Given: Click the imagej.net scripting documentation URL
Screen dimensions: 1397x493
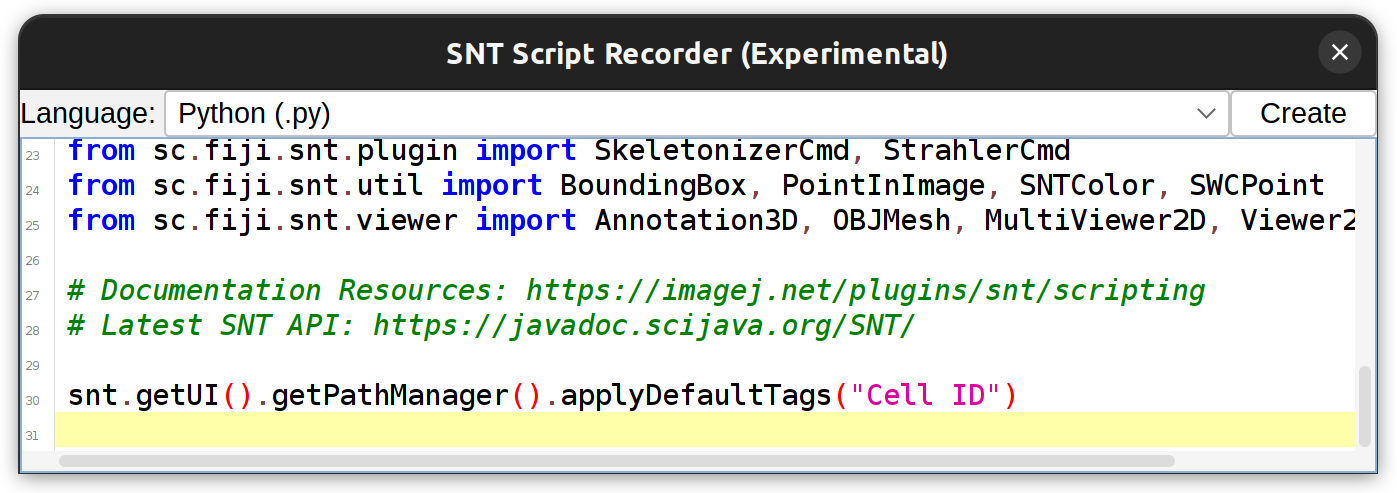Looking at the screenshot, I should 866,291.
